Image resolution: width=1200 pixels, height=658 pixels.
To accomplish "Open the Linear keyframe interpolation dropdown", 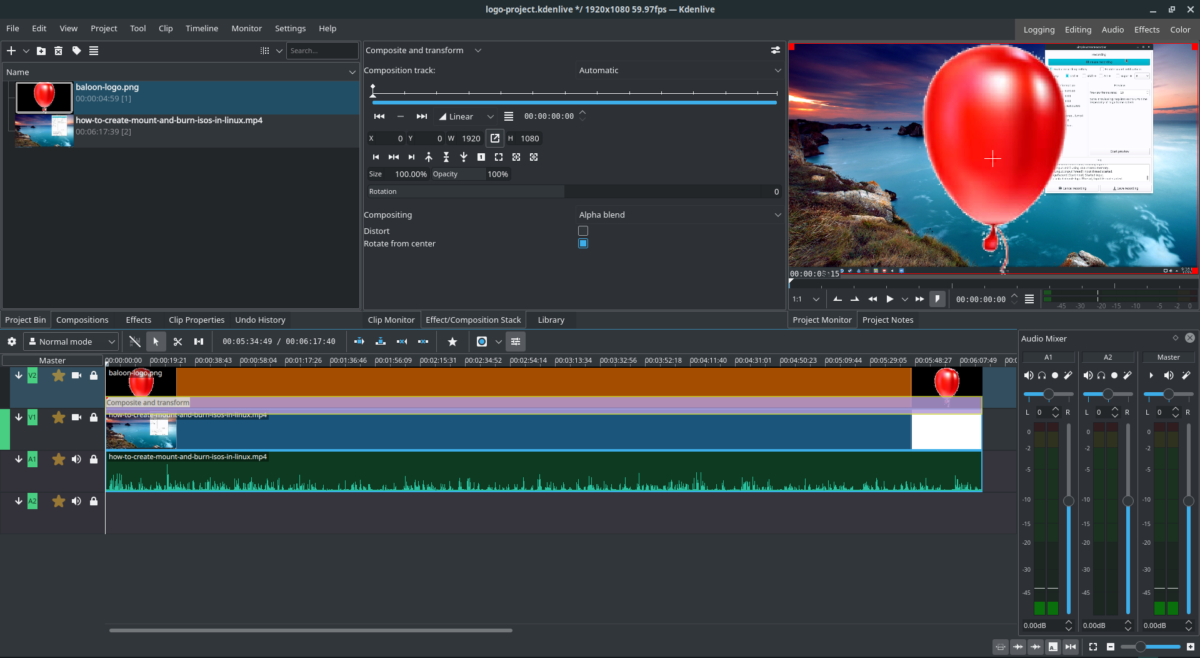I will click(465, 116).
